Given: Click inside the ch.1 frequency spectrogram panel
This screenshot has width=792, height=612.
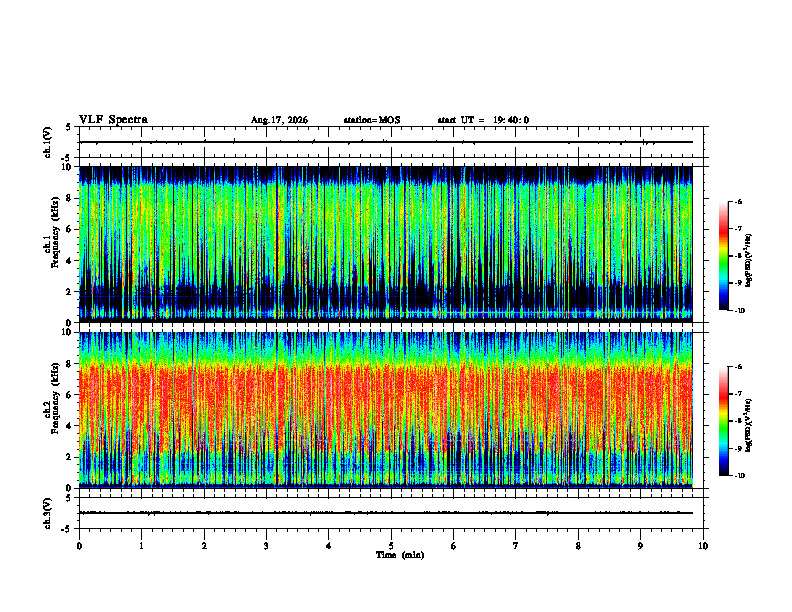Looking at the screenshot, I should point(386,244).
